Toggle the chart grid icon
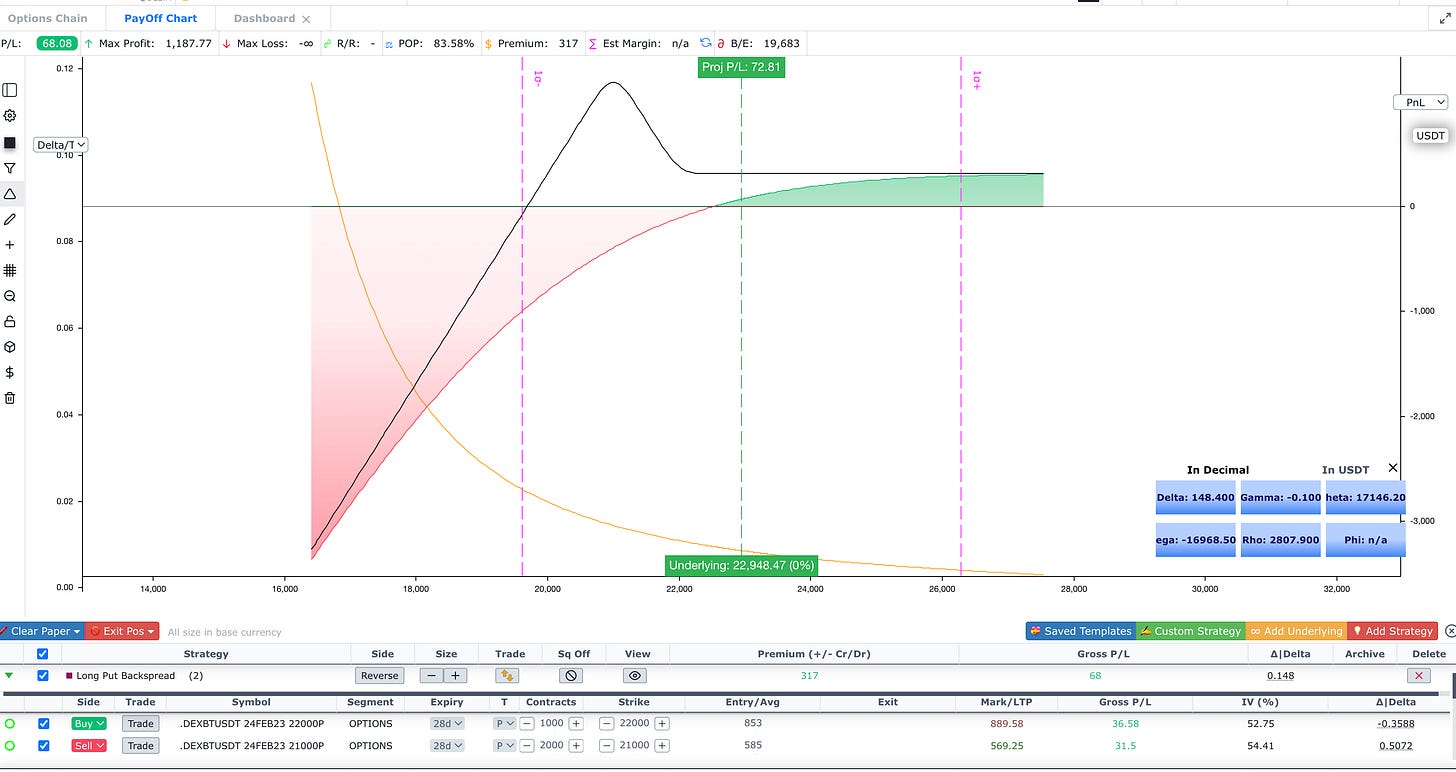This screenshot has height=772, width=1456. [x=10, y=270]
